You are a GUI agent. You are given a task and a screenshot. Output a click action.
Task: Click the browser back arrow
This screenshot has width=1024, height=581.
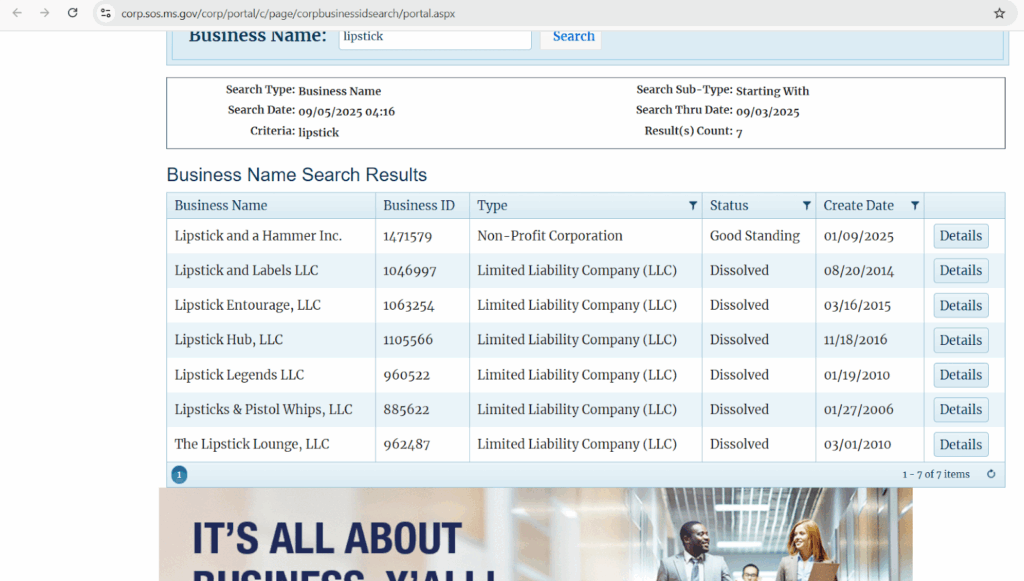(x=17, y=13)
